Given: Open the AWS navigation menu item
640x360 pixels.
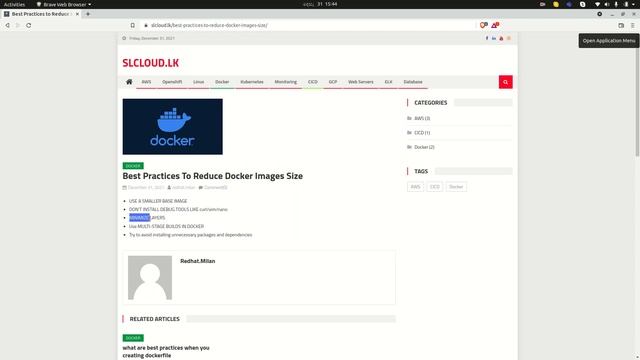Looking at the screenshot, I should point(146,82).
